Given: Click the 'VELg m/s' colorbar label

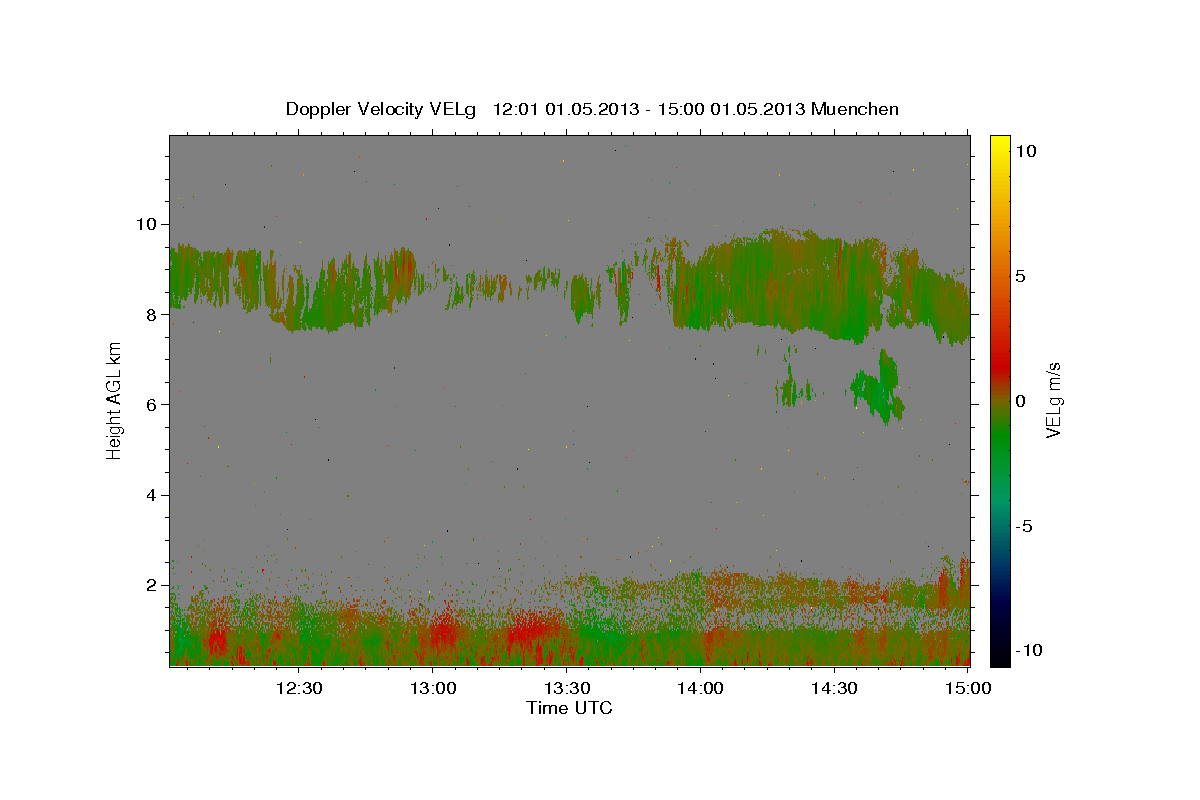Looking at the screenshot, I should click(x=1053, y=400).
